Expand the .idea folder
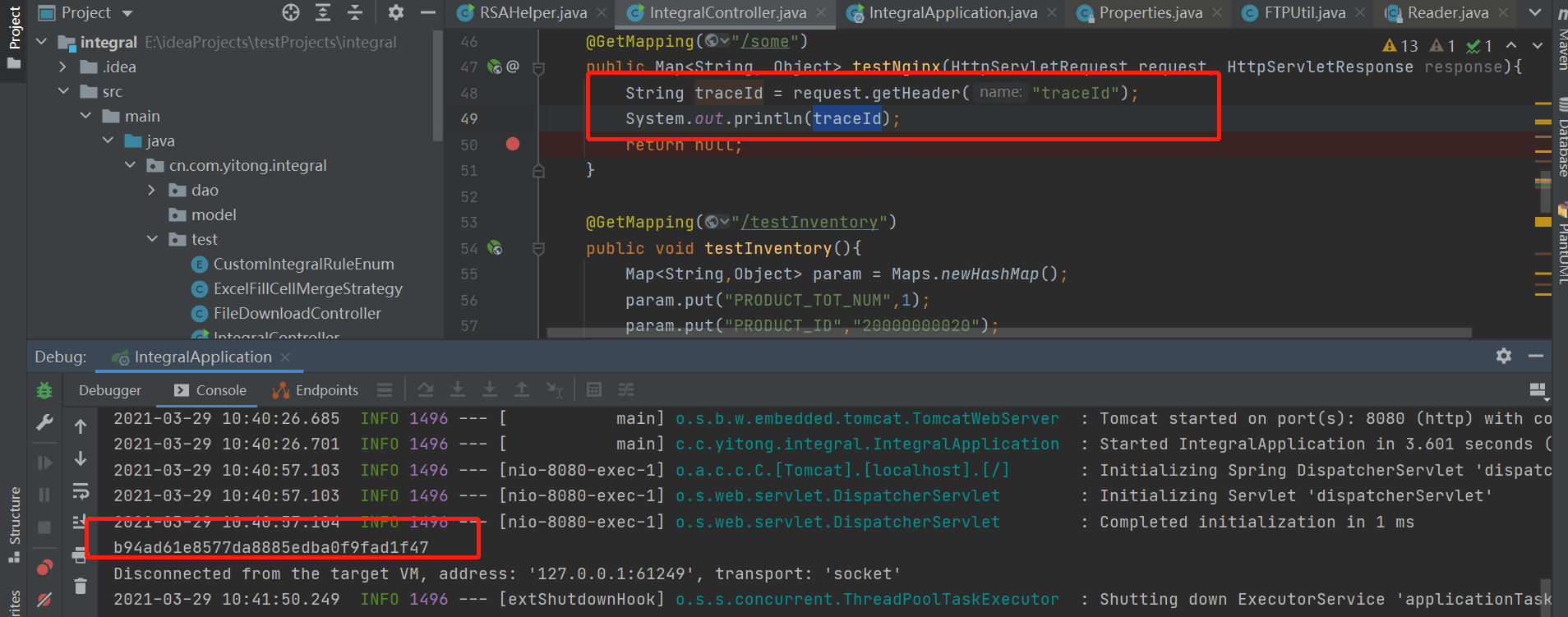Image resolution: width=1568 pixels, height=617 pixels. pyautogui.click(x=63, y=67)
